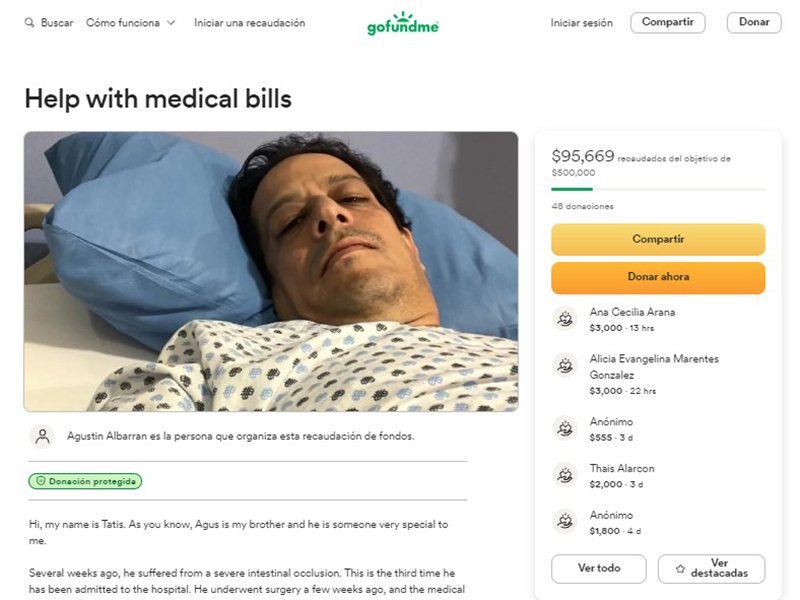Click the yellow Compartir button
Image resolution: width=800 pixels, height=600 pixels.
click(658, 240)
